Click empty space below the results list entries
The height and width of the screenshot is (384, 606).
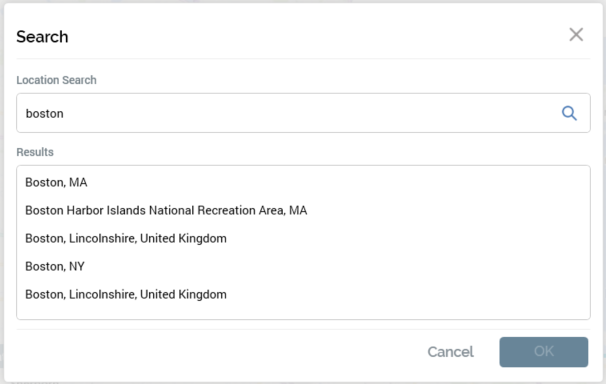click(x=303, y=311)
